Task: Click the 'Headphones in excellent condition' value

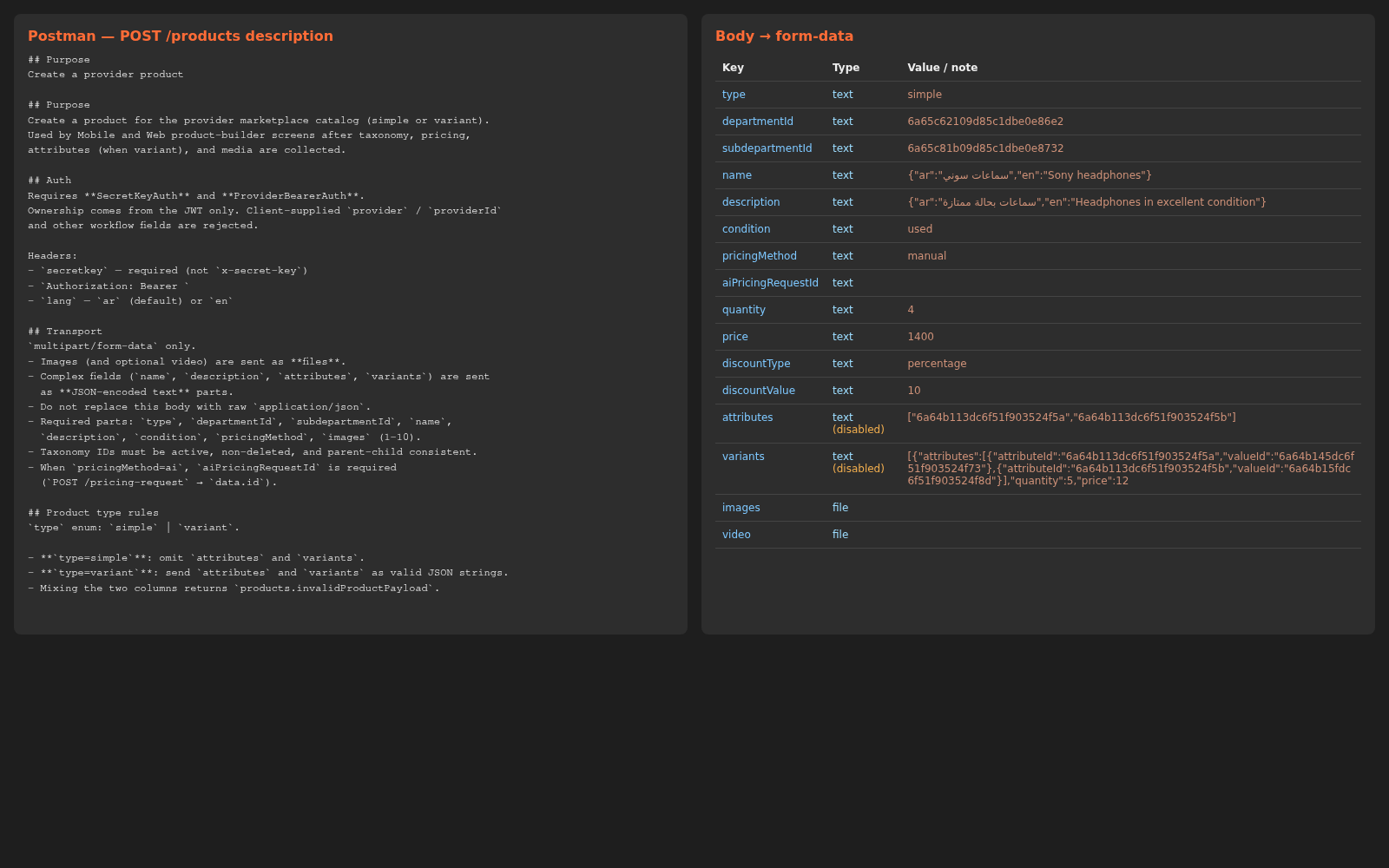Action: 1087,202
